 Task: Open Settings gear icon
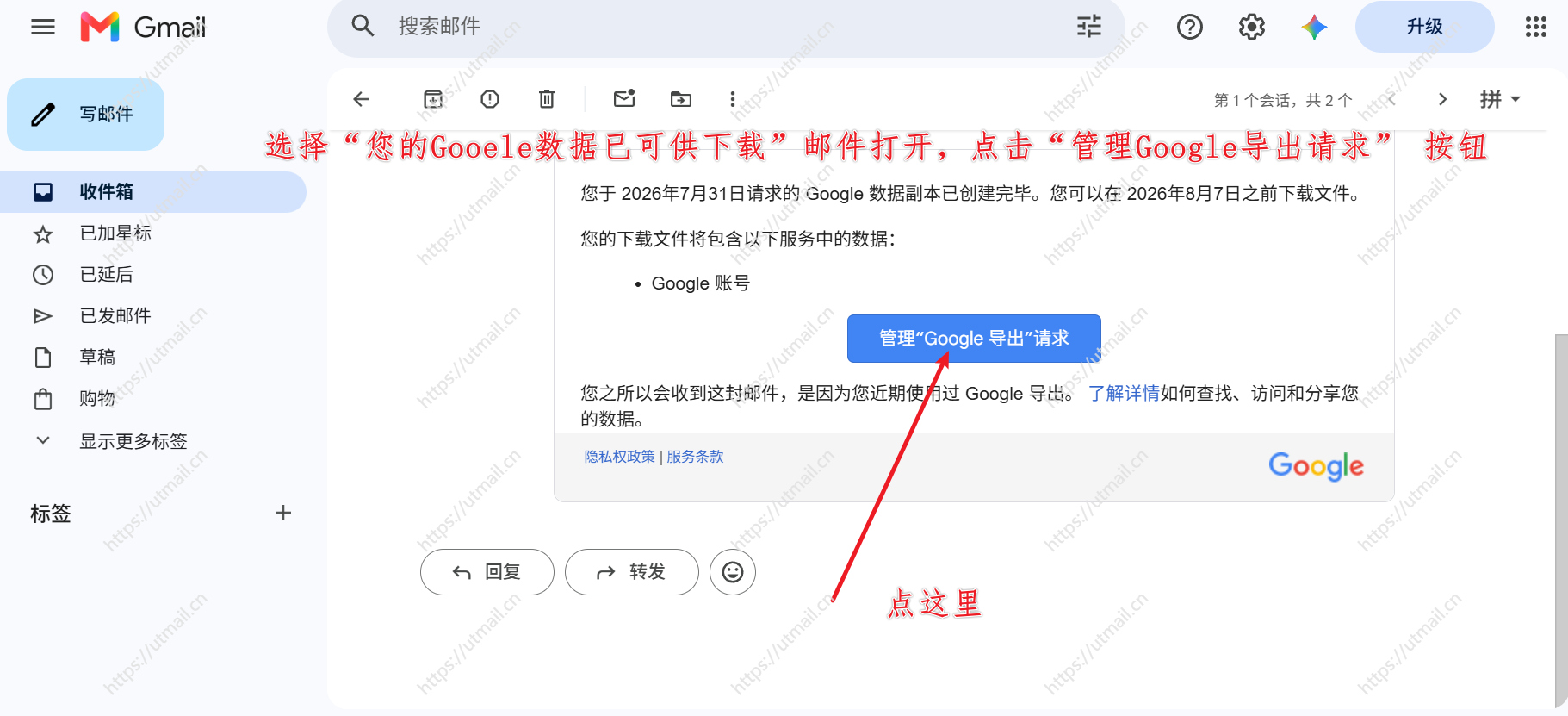(1252, 27)
